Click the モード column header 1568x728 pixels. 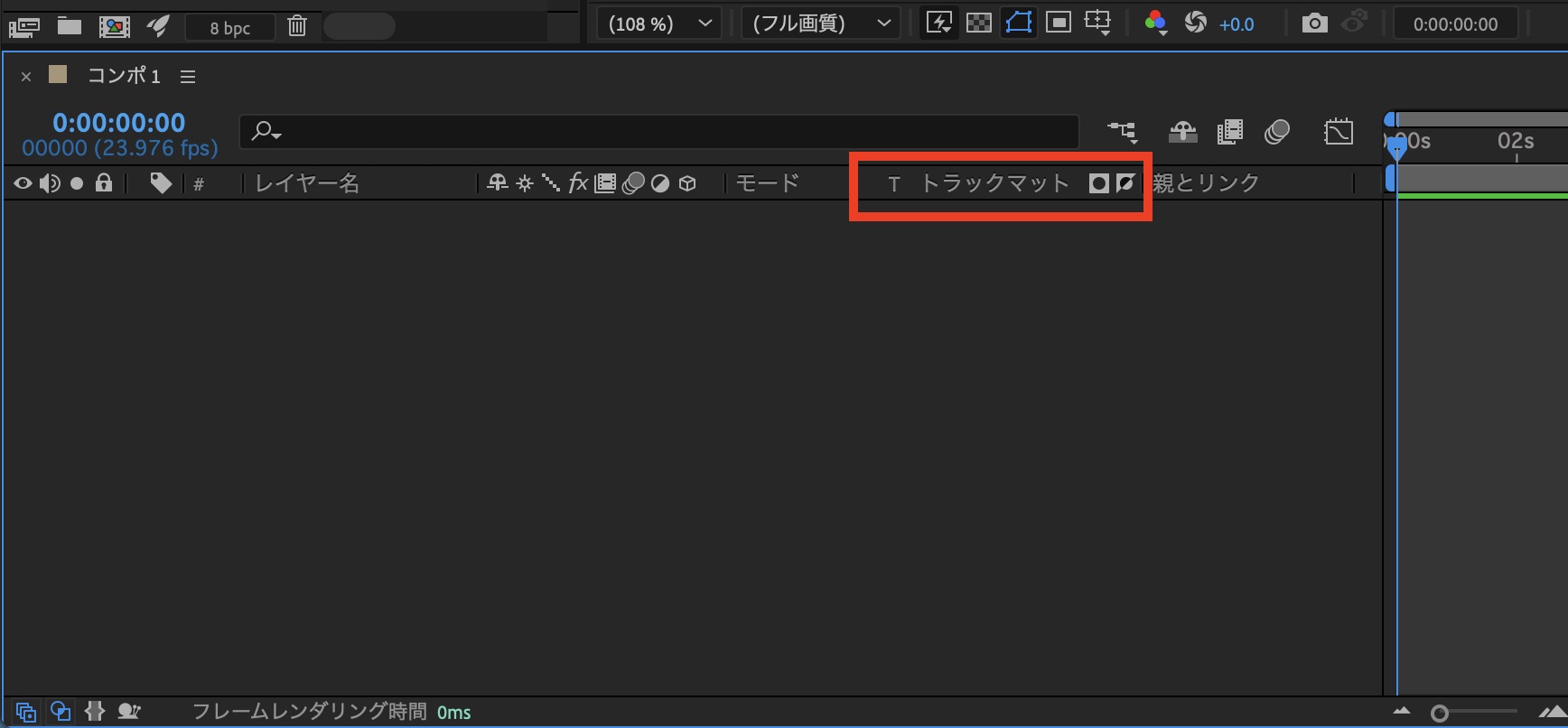pos(767,183)
